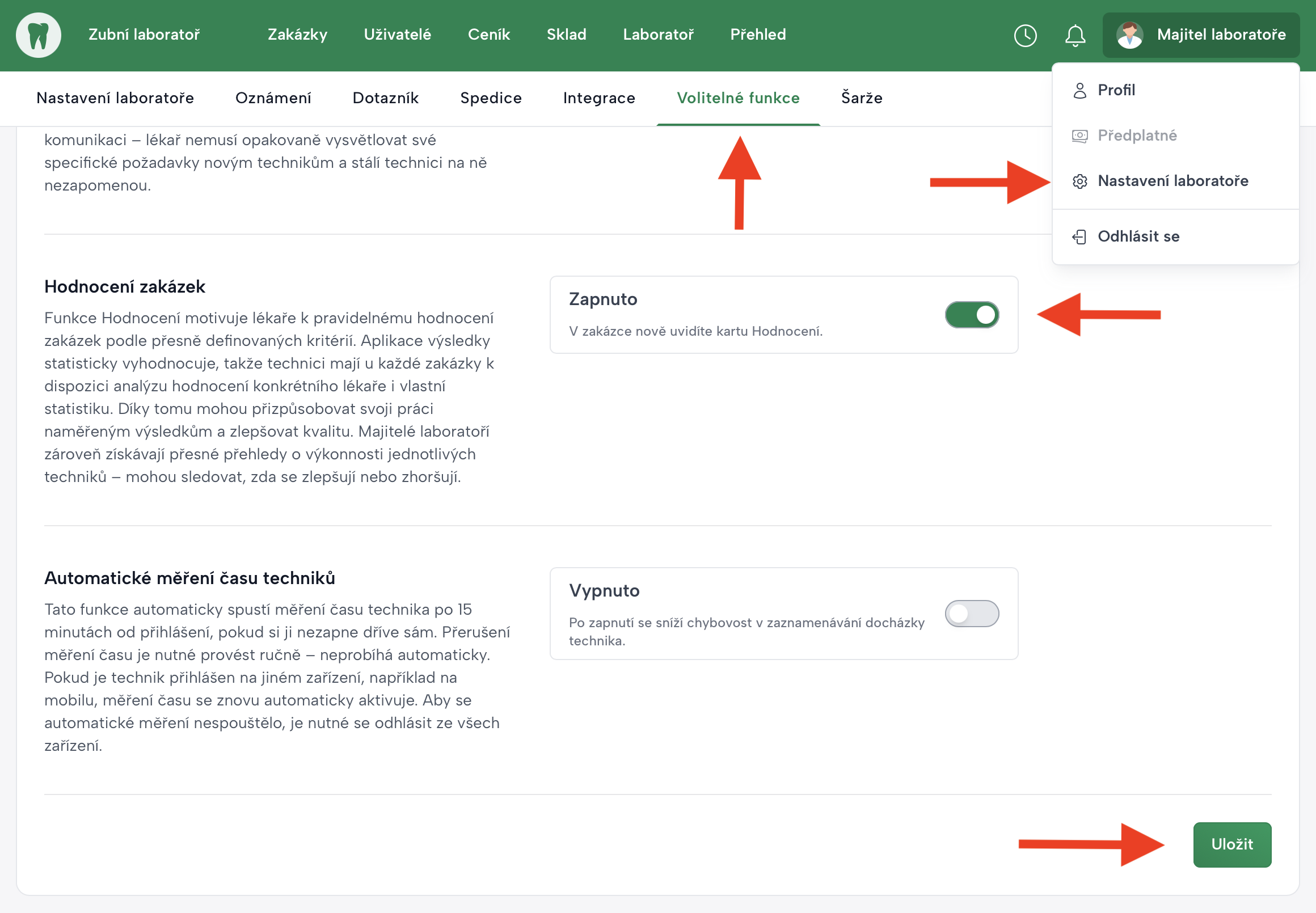Screen dimensions: 1316x913
Task: Click the Předplatné banknote icon
Action: (x=1079, y=136)
